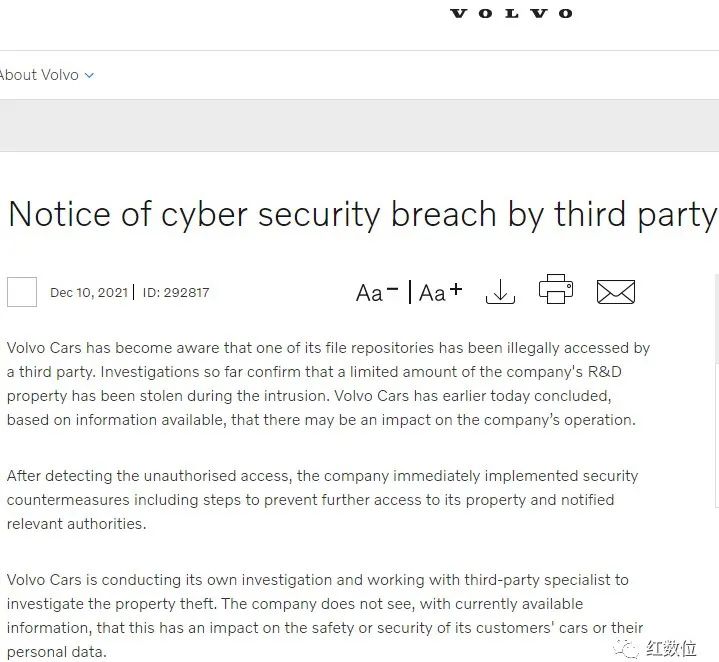Print the article using printer icon
The width and height of the screenshot is (719, 662).
click(556, 289)
